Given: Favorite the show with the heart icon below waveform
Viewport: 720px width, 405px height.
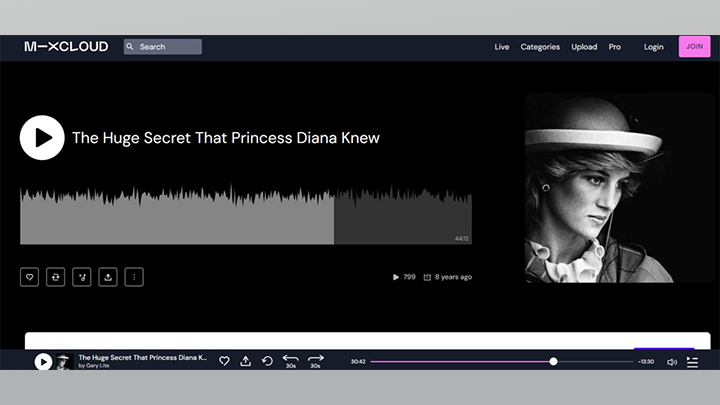Looking at the screenshot, I should (x=30, y=277).
